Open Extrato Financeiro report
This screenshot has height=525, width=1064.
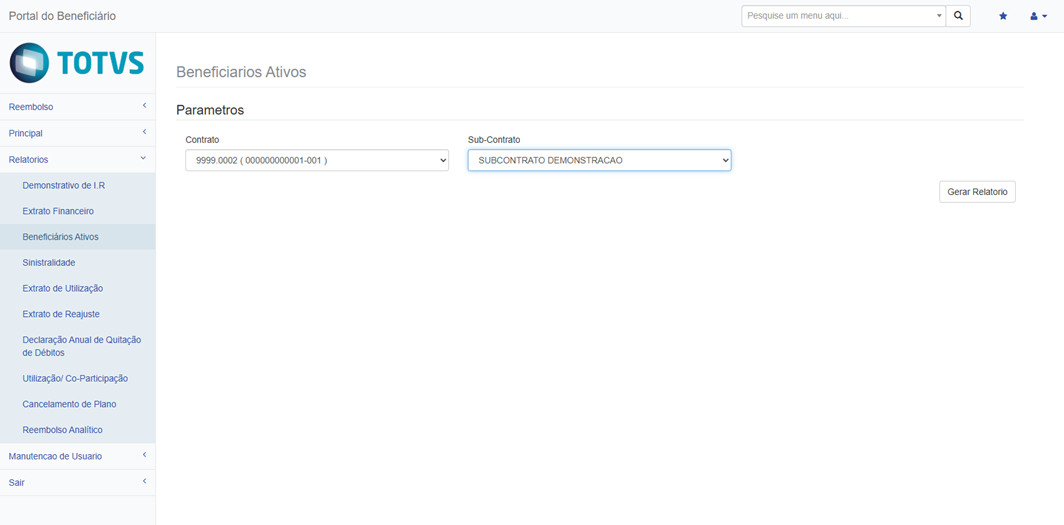58,211
